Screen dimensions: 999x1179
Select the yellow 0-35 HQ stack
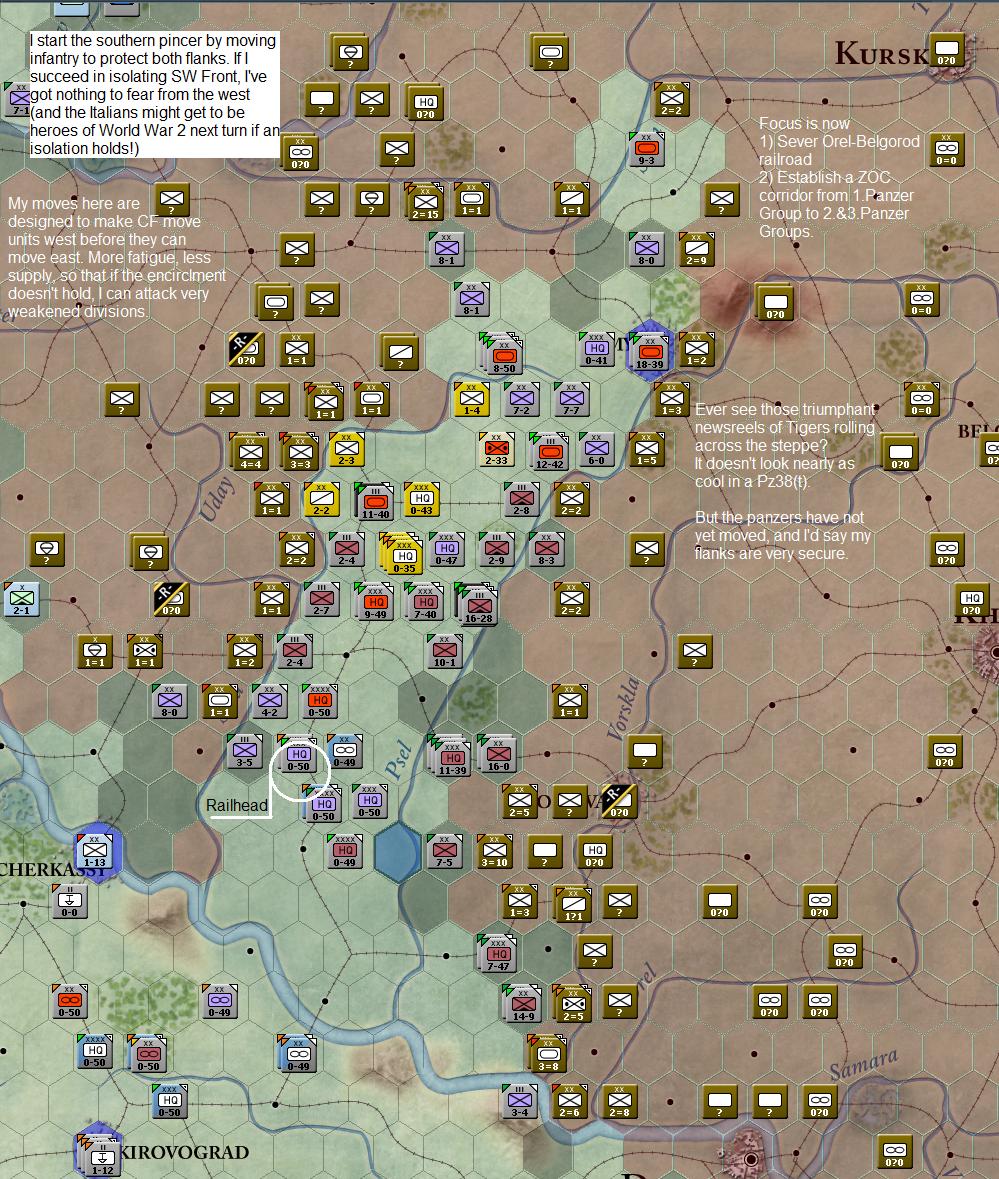tap(402, 554)
